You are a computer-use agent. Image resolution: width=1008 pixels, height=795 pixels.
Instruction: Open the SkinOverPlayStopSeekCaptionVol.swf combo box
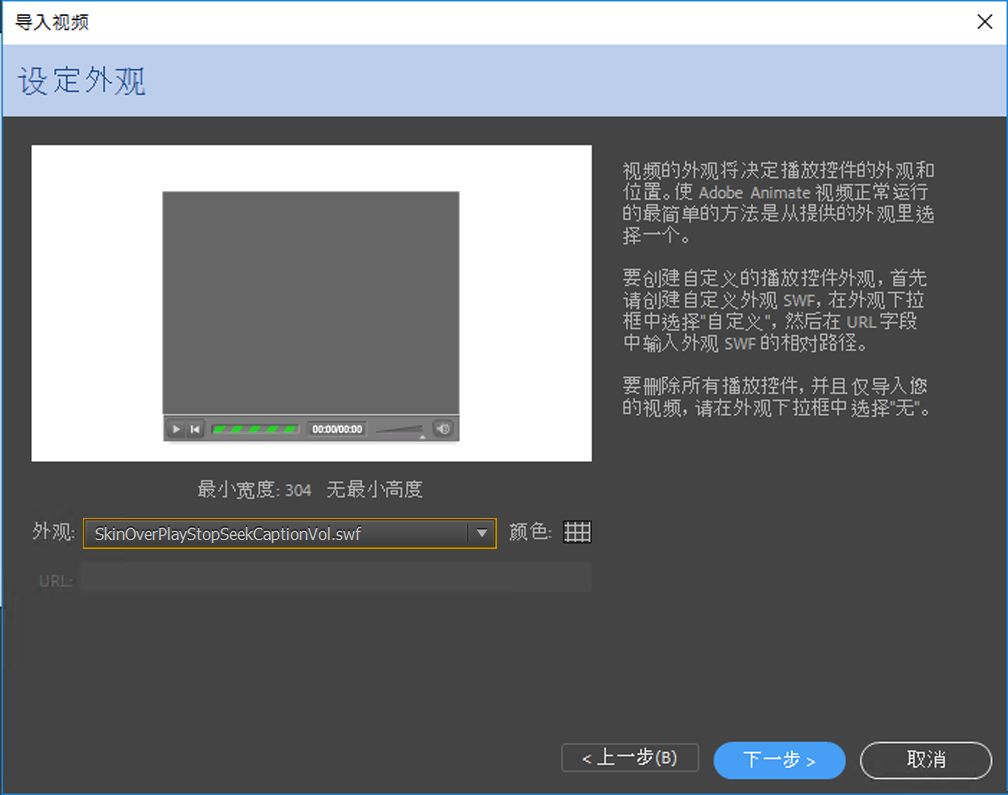click(280, 533)
